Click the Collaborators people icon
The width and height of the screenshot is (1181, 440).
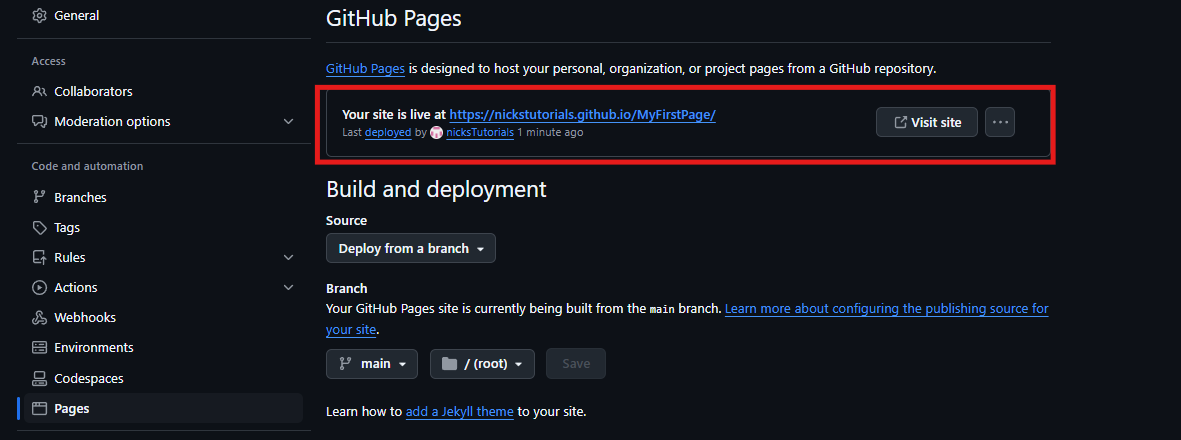point(39,91)
